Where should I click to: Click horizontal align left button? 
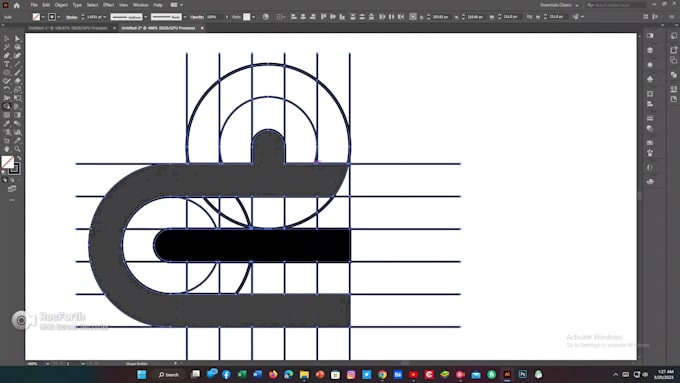(x=294, y=16)
